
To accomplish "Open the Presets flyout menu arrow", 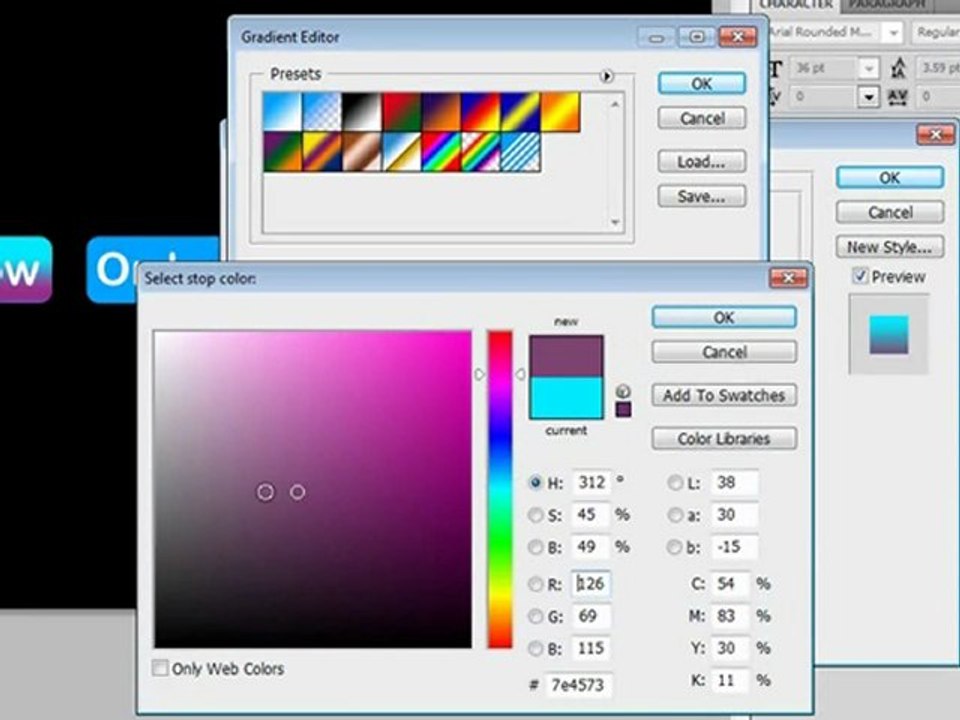I will pyautogui.click(x=606, y=76).
